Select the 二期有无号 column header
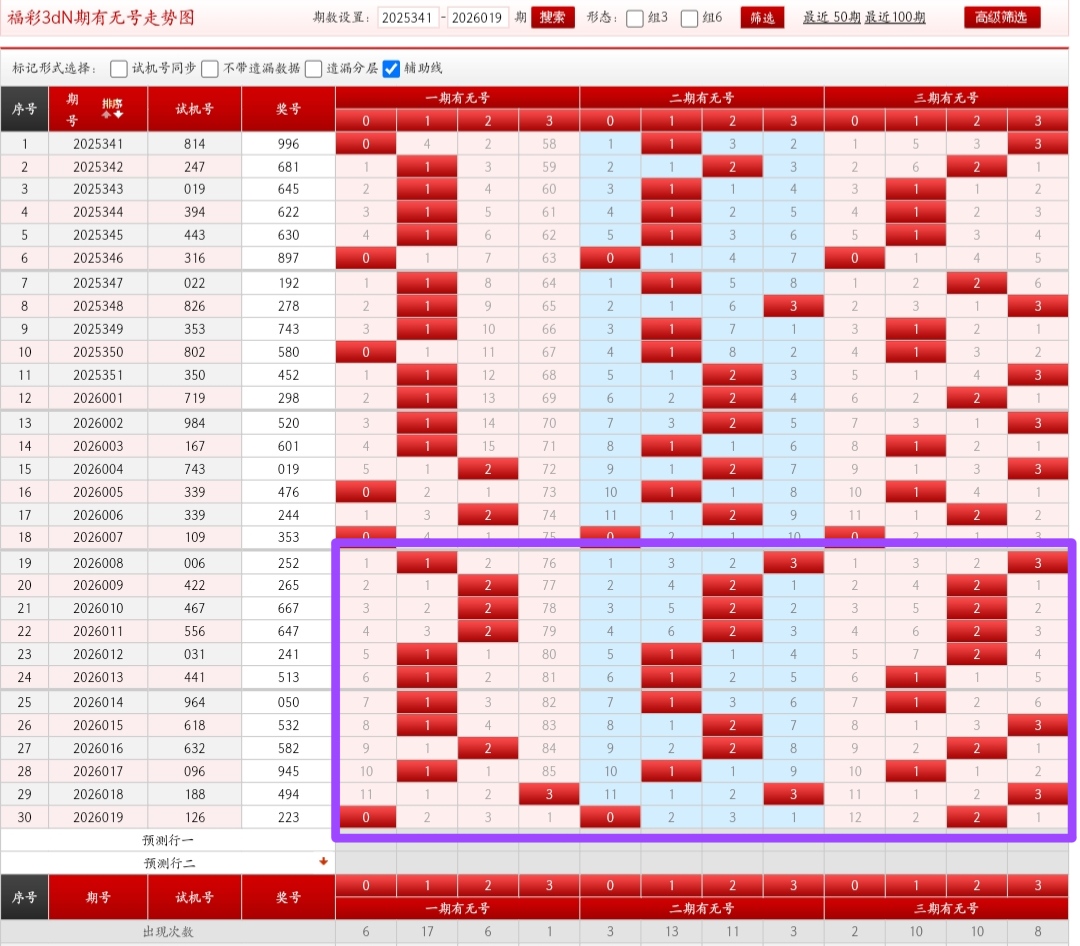The height and width of the screenshot is (946, 1080). pos(702,98)
